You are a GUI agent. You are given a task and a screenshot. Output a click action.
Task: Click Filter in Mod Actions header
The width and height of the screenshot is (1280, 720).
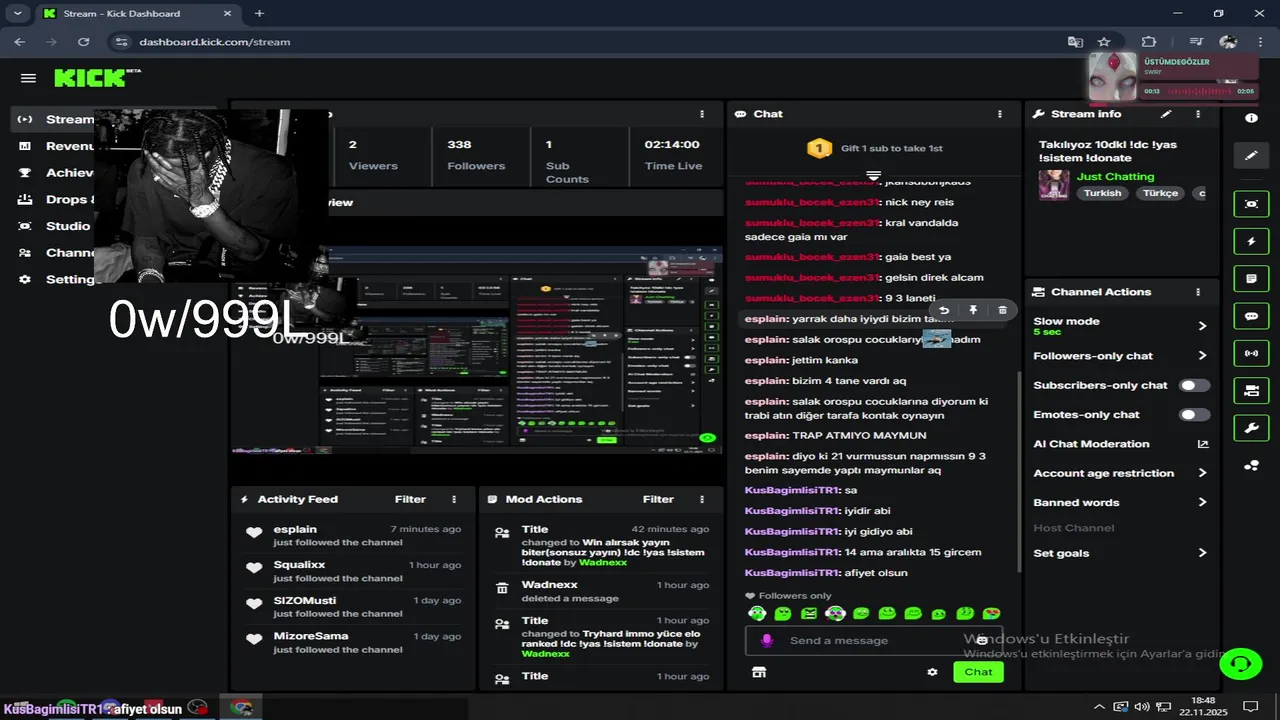pos(658,499)
